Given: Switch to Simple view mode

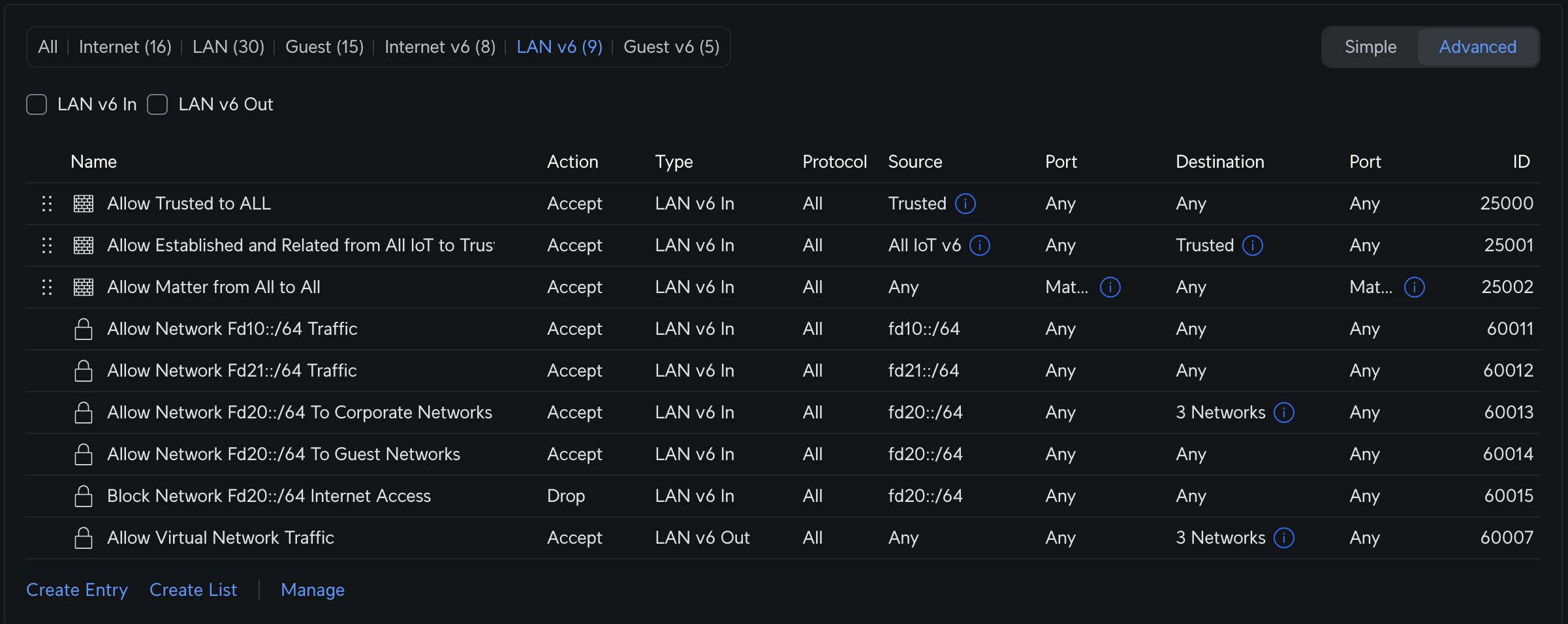Looking at the screenshot, I should [x=1370, y=47].
